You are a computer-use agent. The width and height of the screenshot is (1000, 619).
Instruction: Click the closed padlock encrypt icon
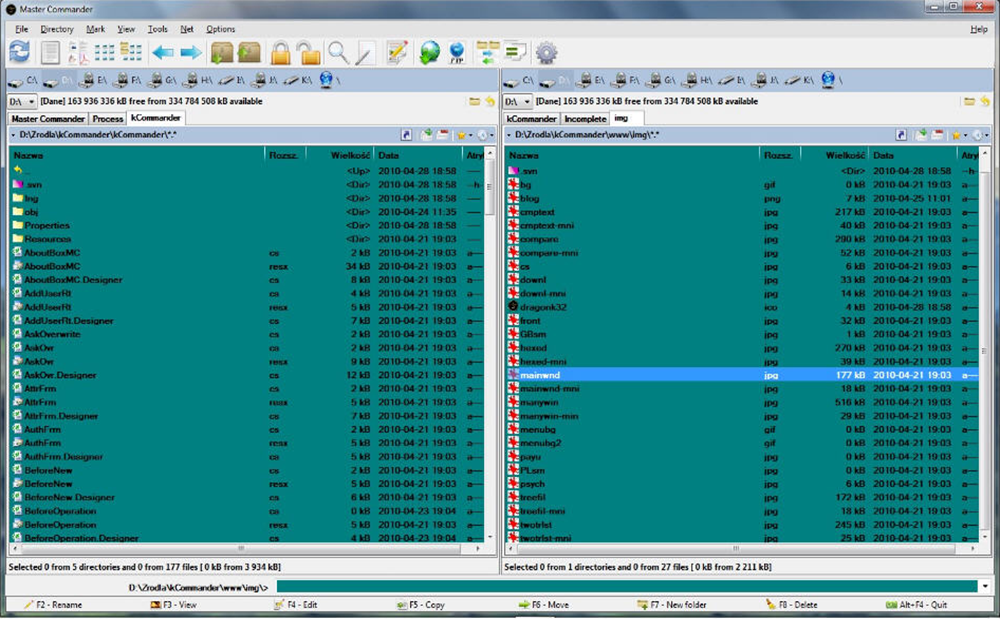281,52
